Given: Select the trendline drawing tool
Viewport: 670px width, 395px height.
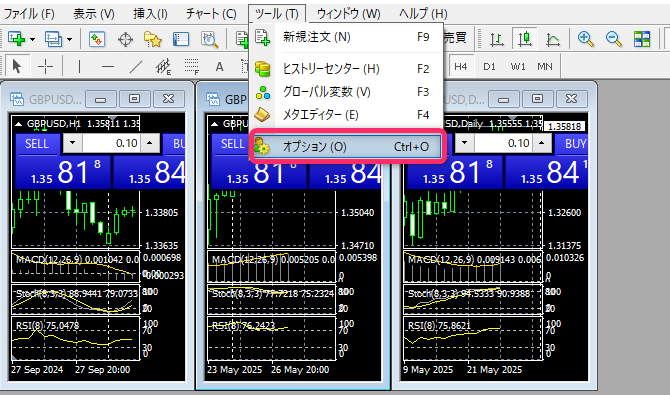Looking at the screenshot, I should pyautogui.click(x=136, y=66).
